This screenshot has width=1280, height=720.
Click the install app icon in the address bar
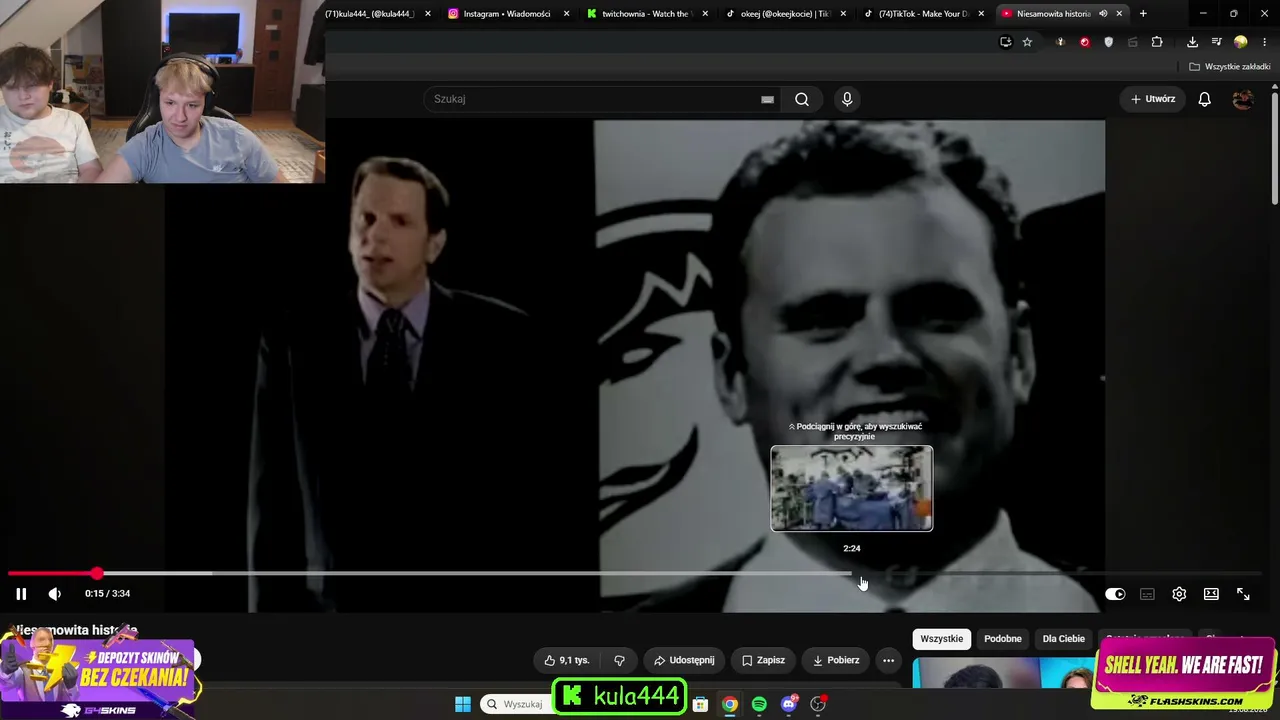pyautogui.click(x=1005, y=42)
